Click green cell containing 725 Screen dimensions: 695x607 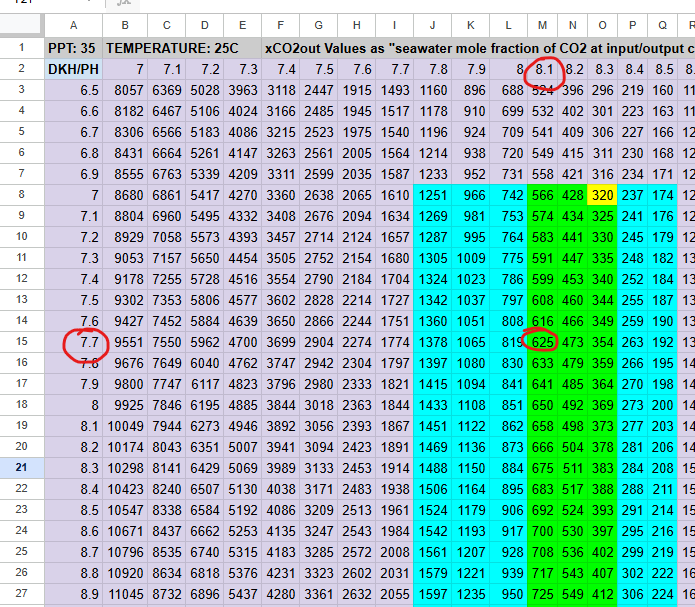pos(543,593)
